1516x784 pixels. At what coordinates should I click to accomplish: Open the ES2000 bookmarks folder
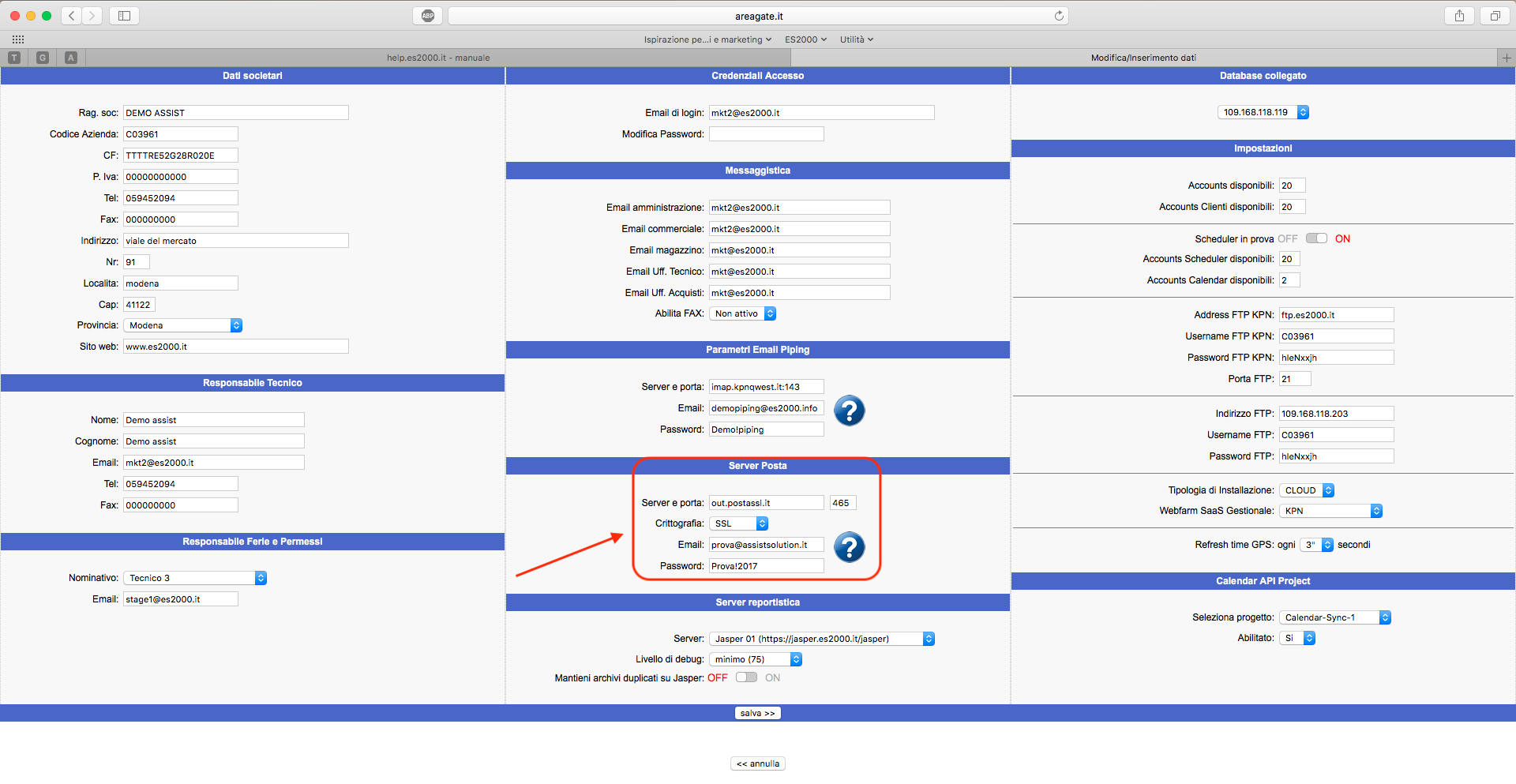[805, 39]
